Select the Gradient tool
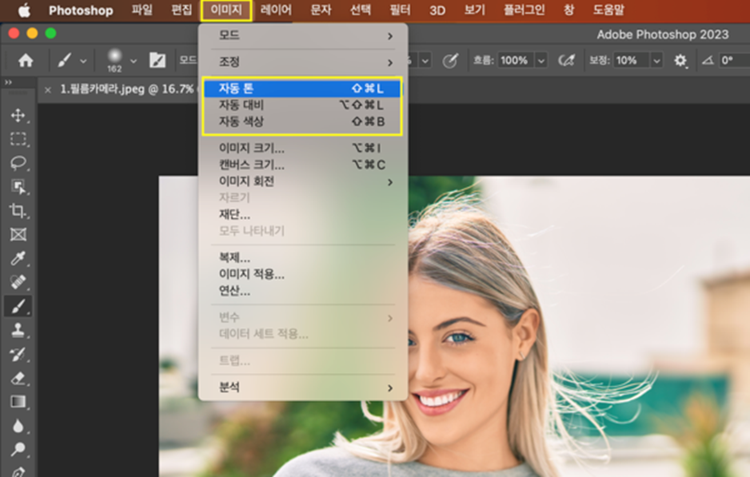The image size is (750, 477). pos(18,402)
